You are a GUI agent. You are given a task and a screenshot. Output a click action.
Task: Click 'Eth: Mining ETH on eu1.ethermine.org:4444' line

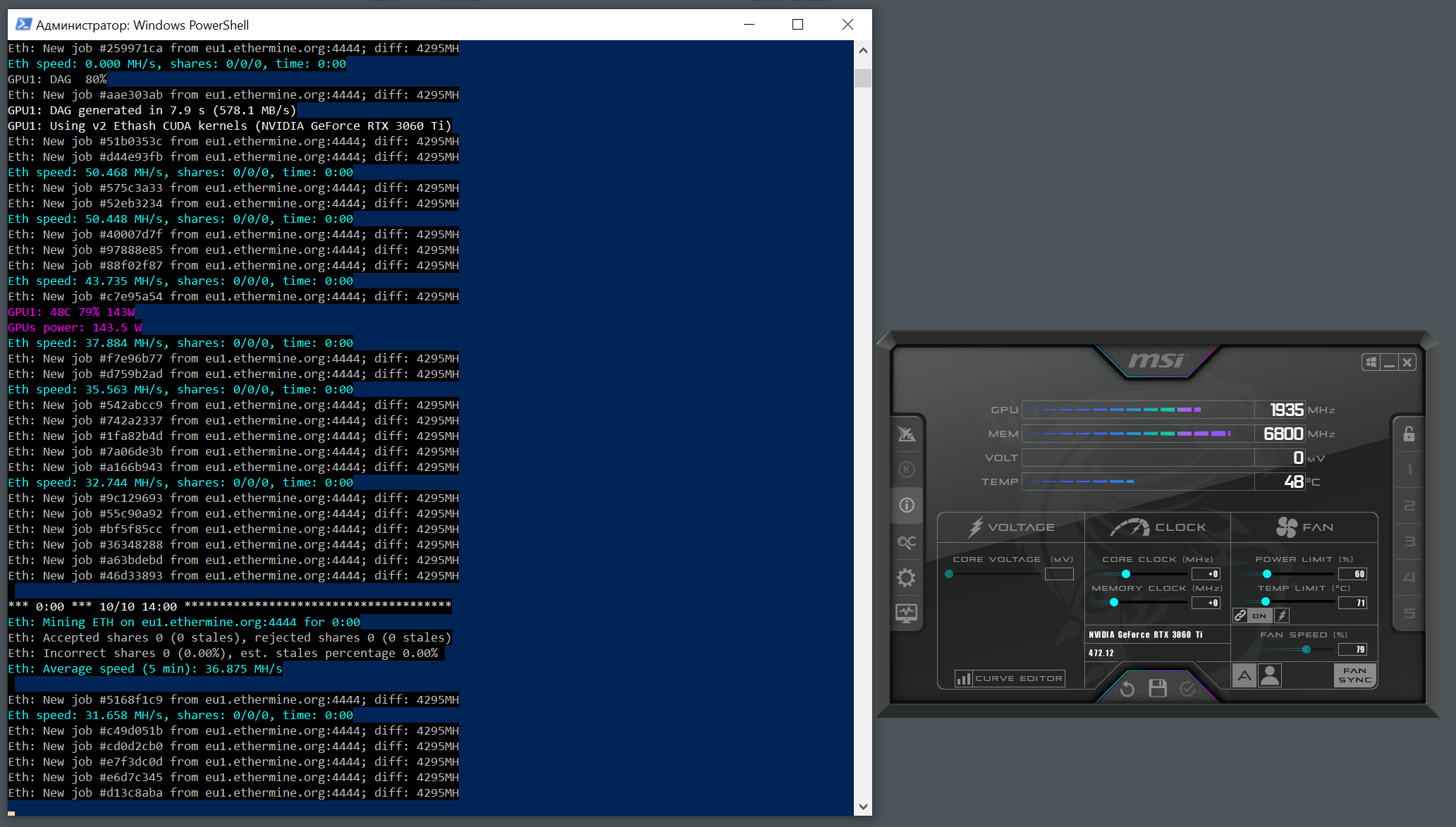pos(184,622)
